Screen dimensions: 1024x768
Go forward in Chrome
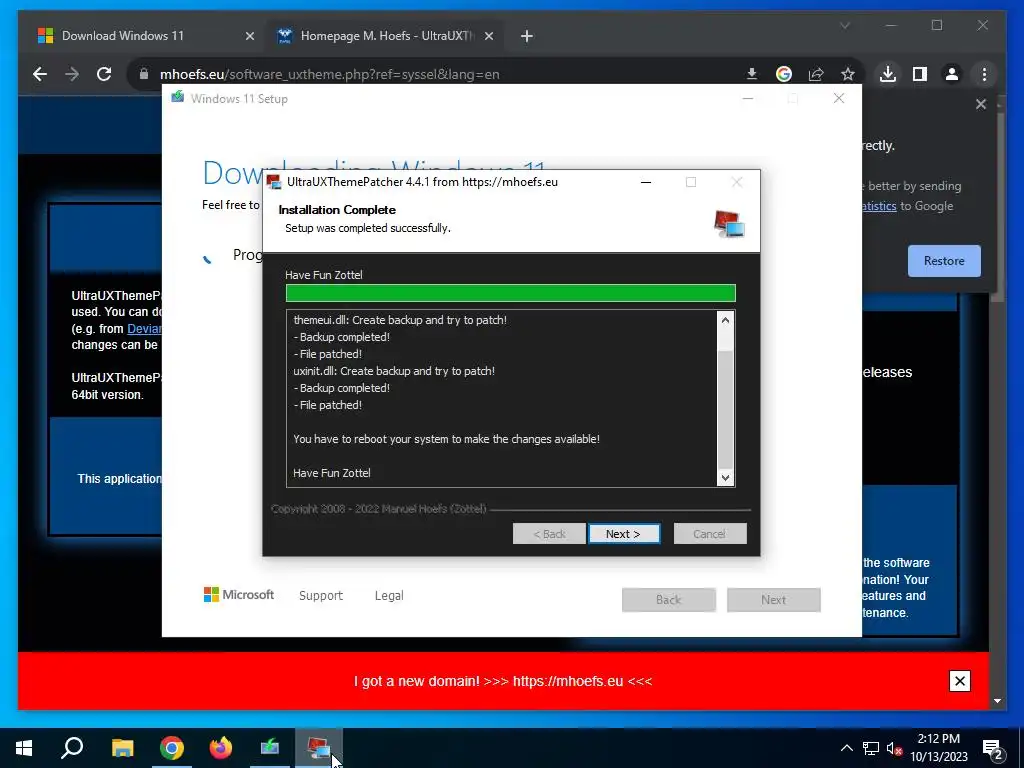pyautogui.click(x=72, y=74)
